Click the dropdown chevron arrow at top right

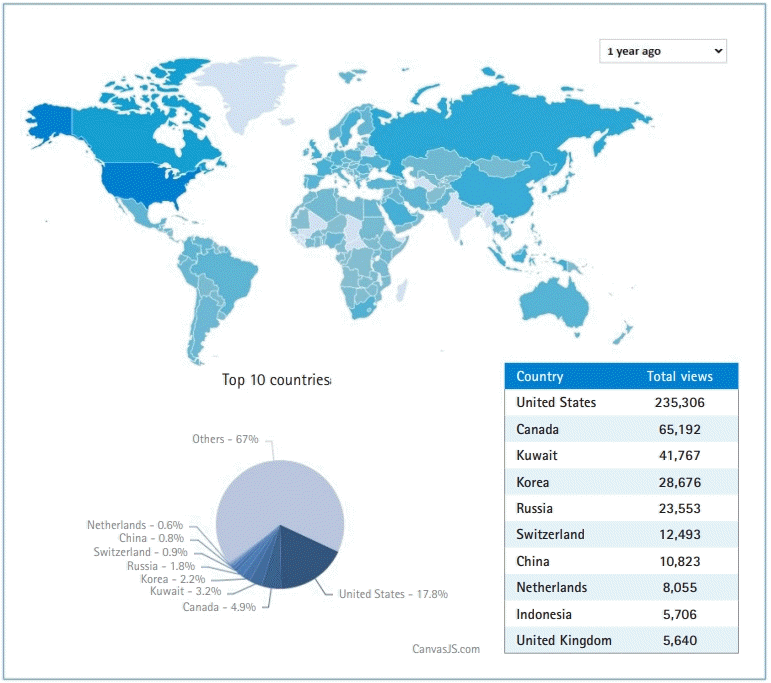(718, 51)
